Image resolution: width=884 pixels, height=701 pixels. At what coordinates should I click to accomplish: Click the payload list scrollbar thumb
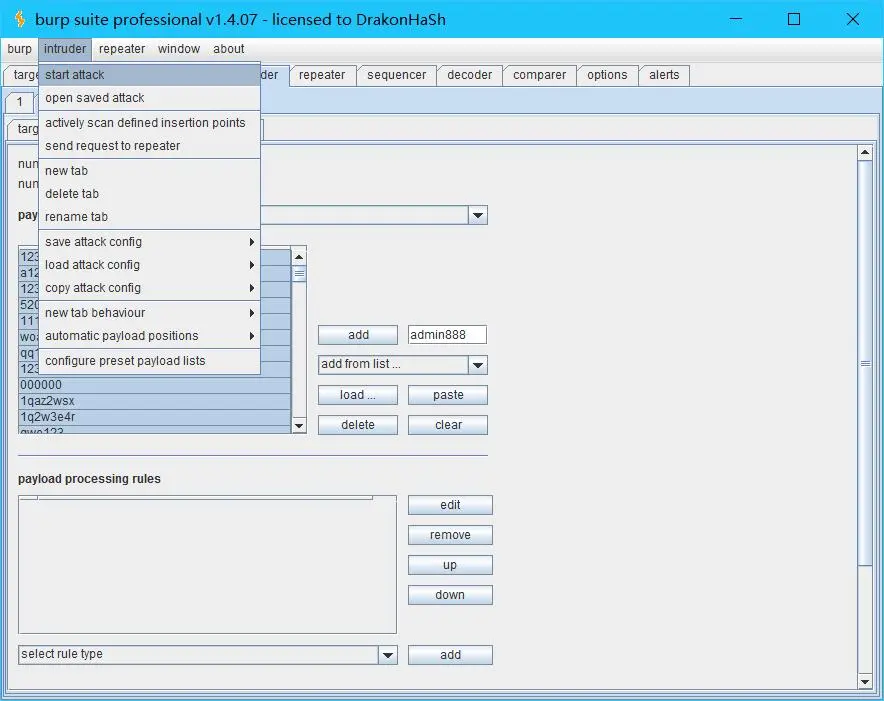(x=299, y=275)
